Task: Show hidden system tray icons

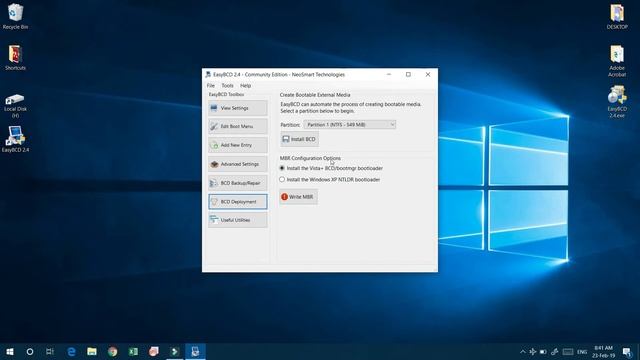Action: tap(522, 351)
